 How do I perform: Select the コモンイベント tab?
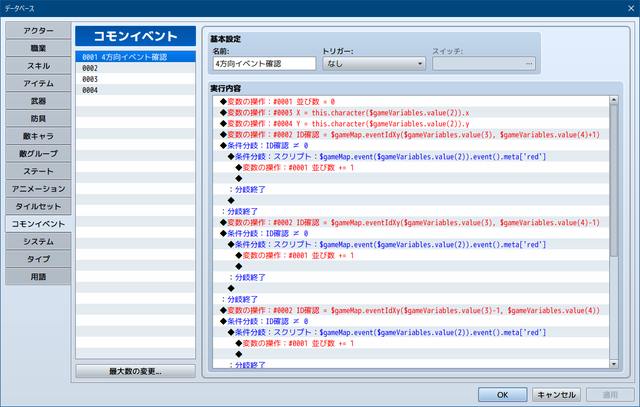tap(38, 224)
